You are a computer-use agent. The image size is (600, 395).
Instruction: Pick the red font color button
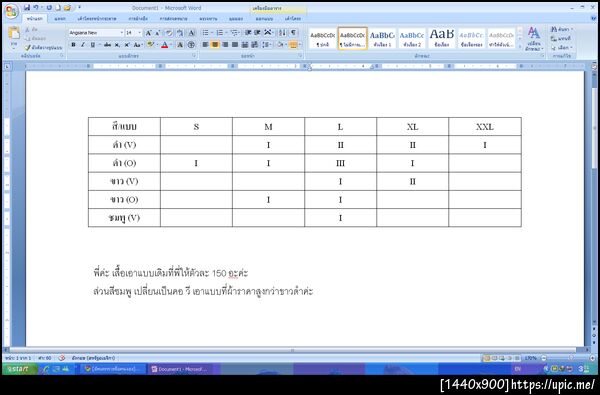point(165,45)
